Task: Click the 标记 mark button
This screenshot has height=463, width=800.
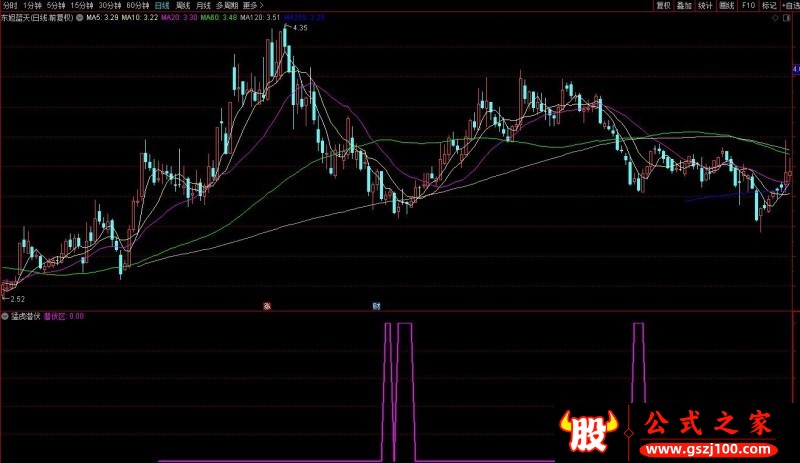Action: [769, 6]
